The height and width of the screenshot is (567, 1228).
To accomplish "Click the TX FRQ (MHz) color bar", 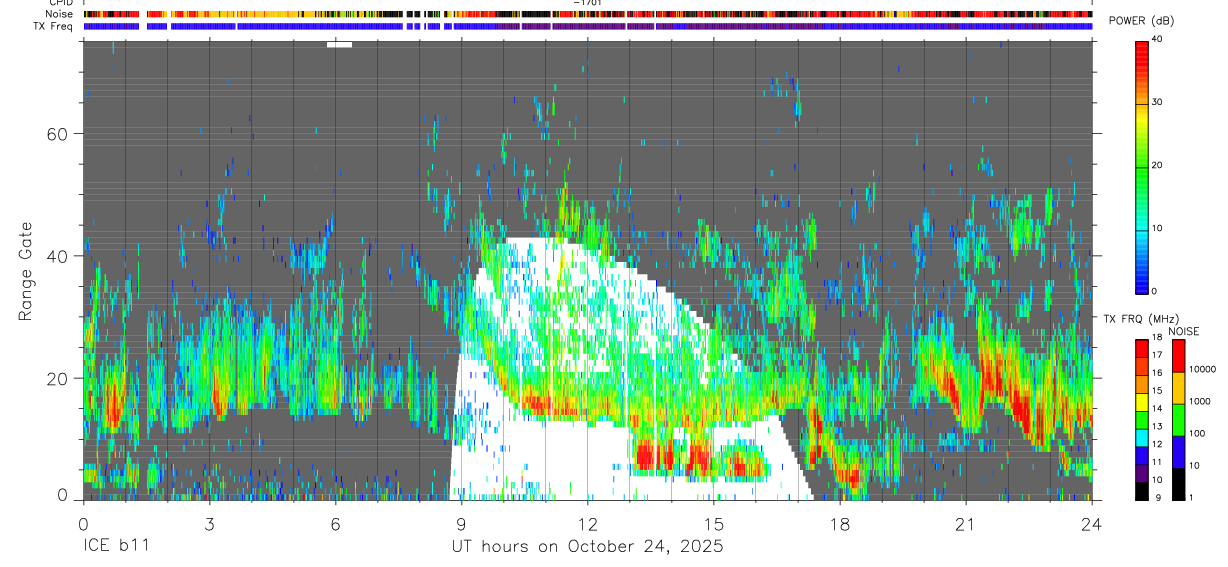I will 1141,420.
